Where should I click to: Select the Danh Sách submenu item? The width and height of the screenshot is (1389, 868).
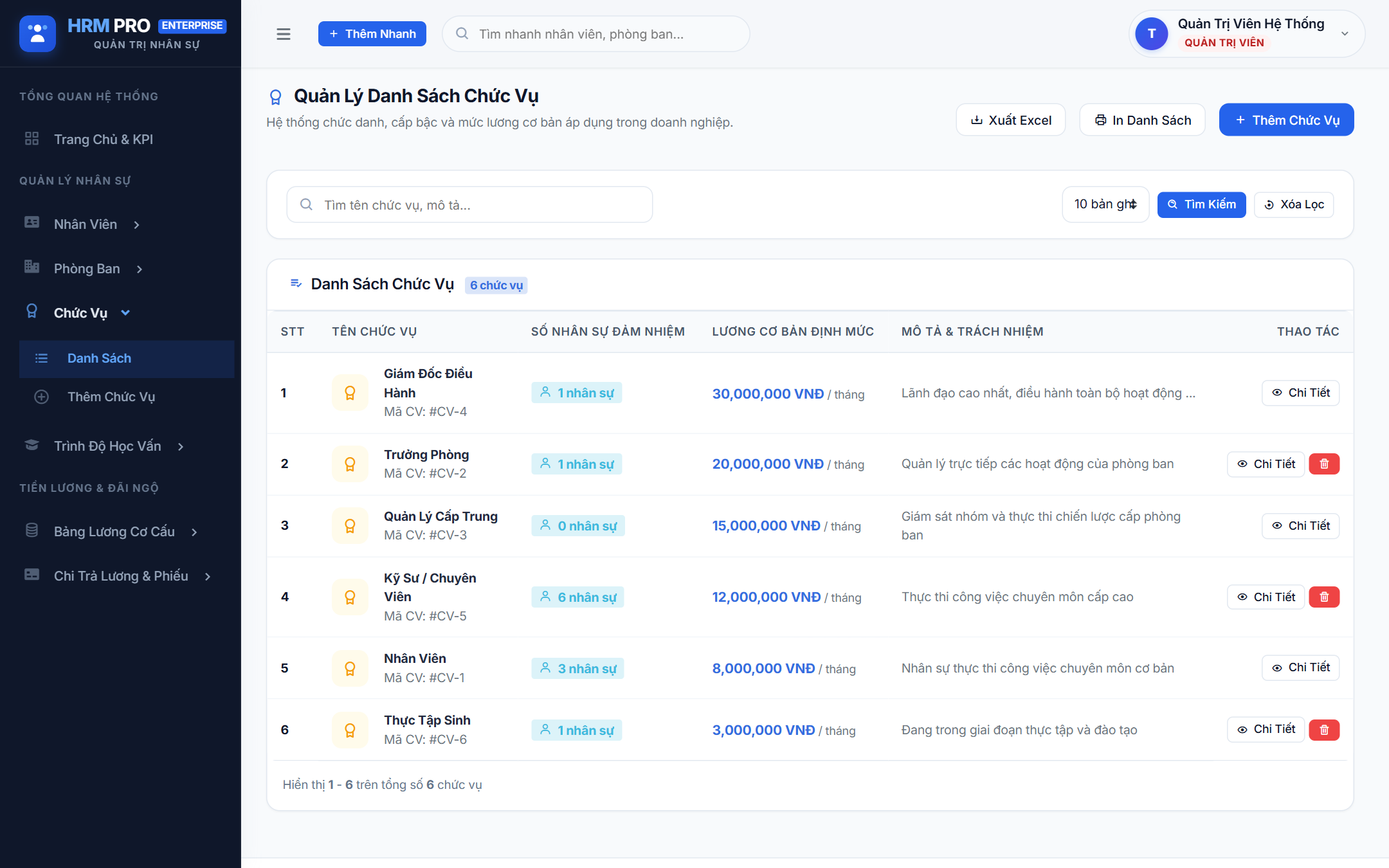[127, 359]
